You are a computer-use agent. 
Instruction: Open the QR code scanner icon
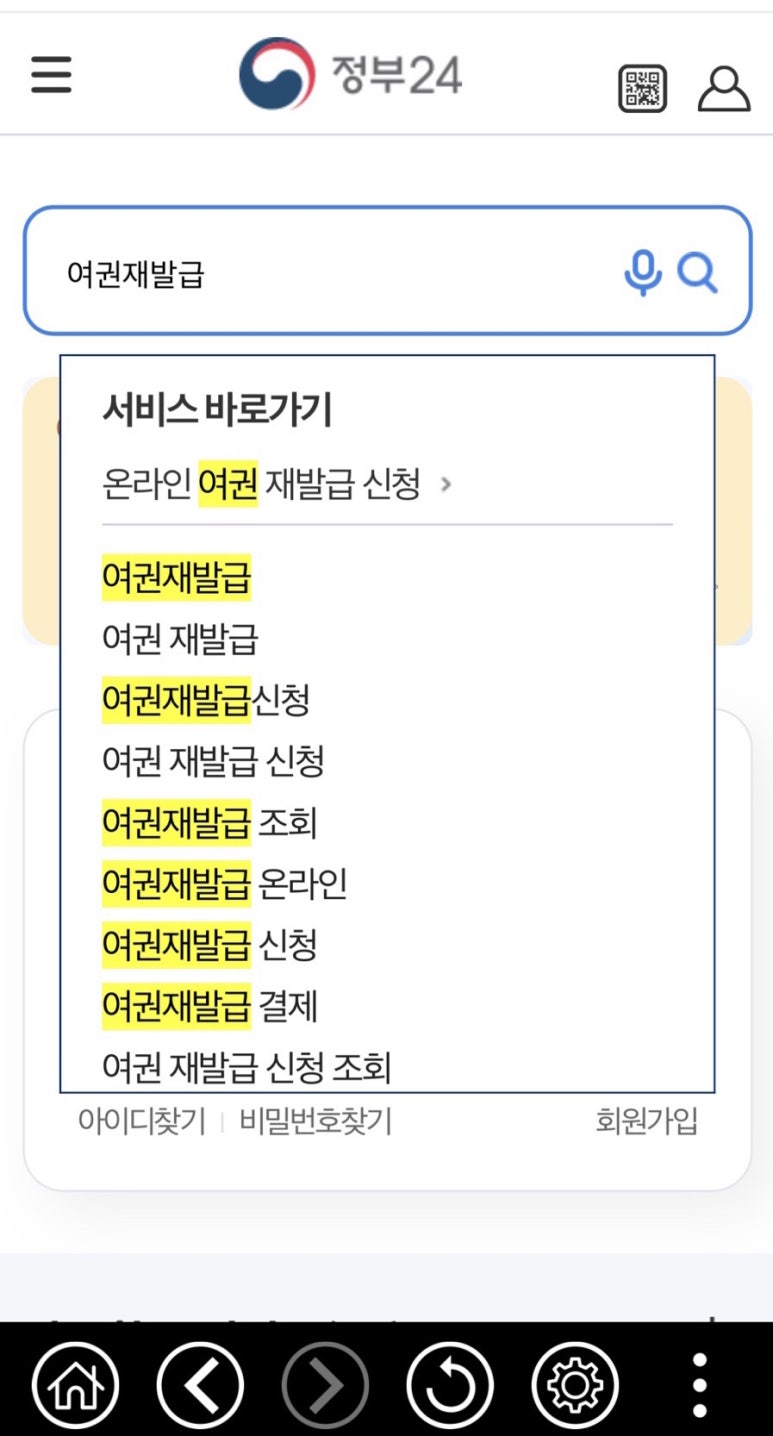click(x=642, y=88)
